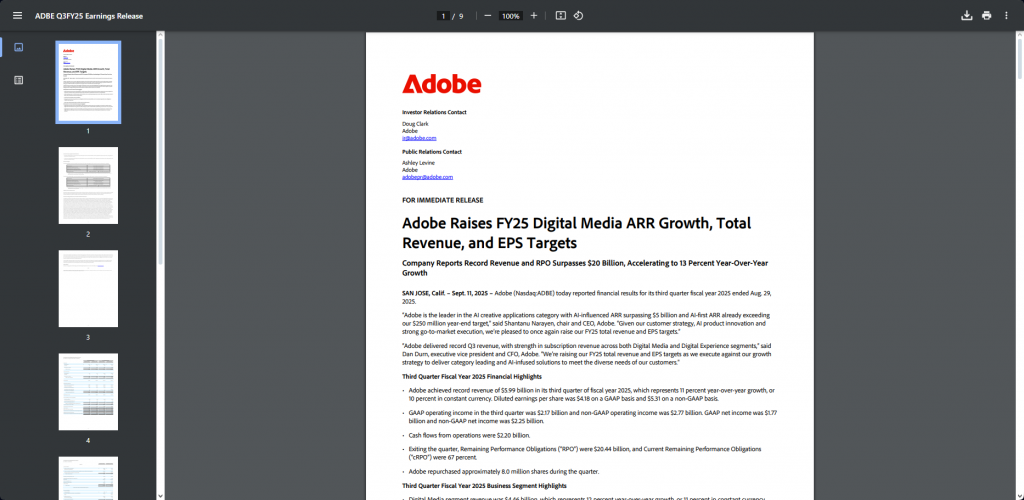Viewport: 1024px width, 500px height.
Task: Click 'Adobe repurchased approximately 8.0 million shares' bullet
Action: coord(504,471)
